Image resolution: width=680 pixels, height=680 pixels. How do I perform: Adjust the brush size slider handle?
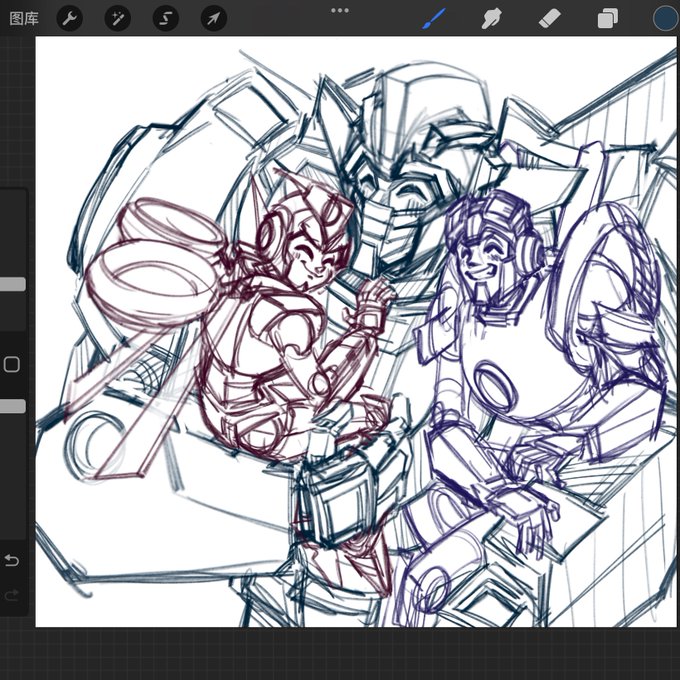tap(13, 284)
